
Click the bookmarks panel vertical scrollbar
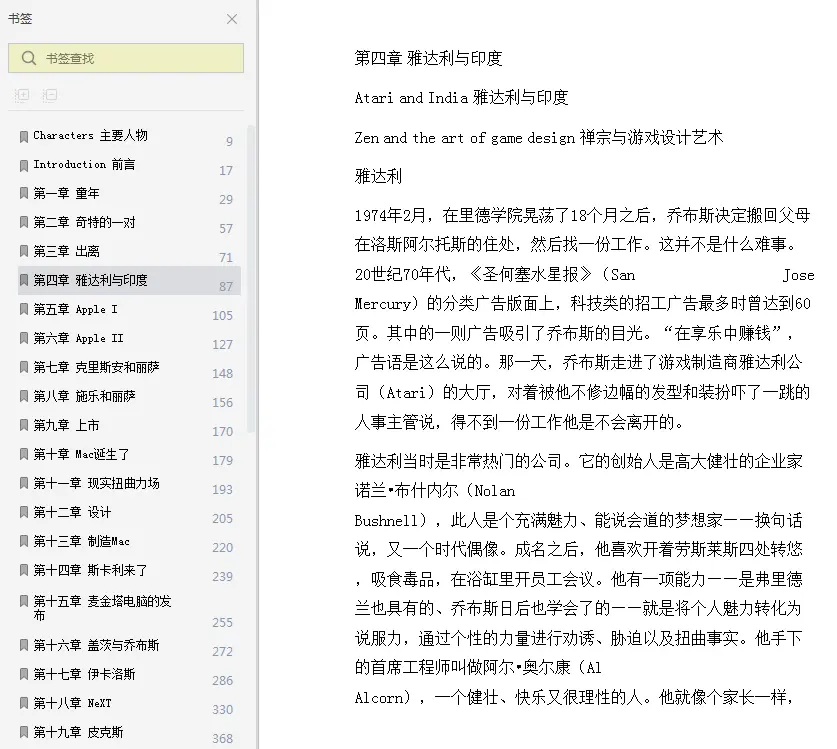point(250,278)
